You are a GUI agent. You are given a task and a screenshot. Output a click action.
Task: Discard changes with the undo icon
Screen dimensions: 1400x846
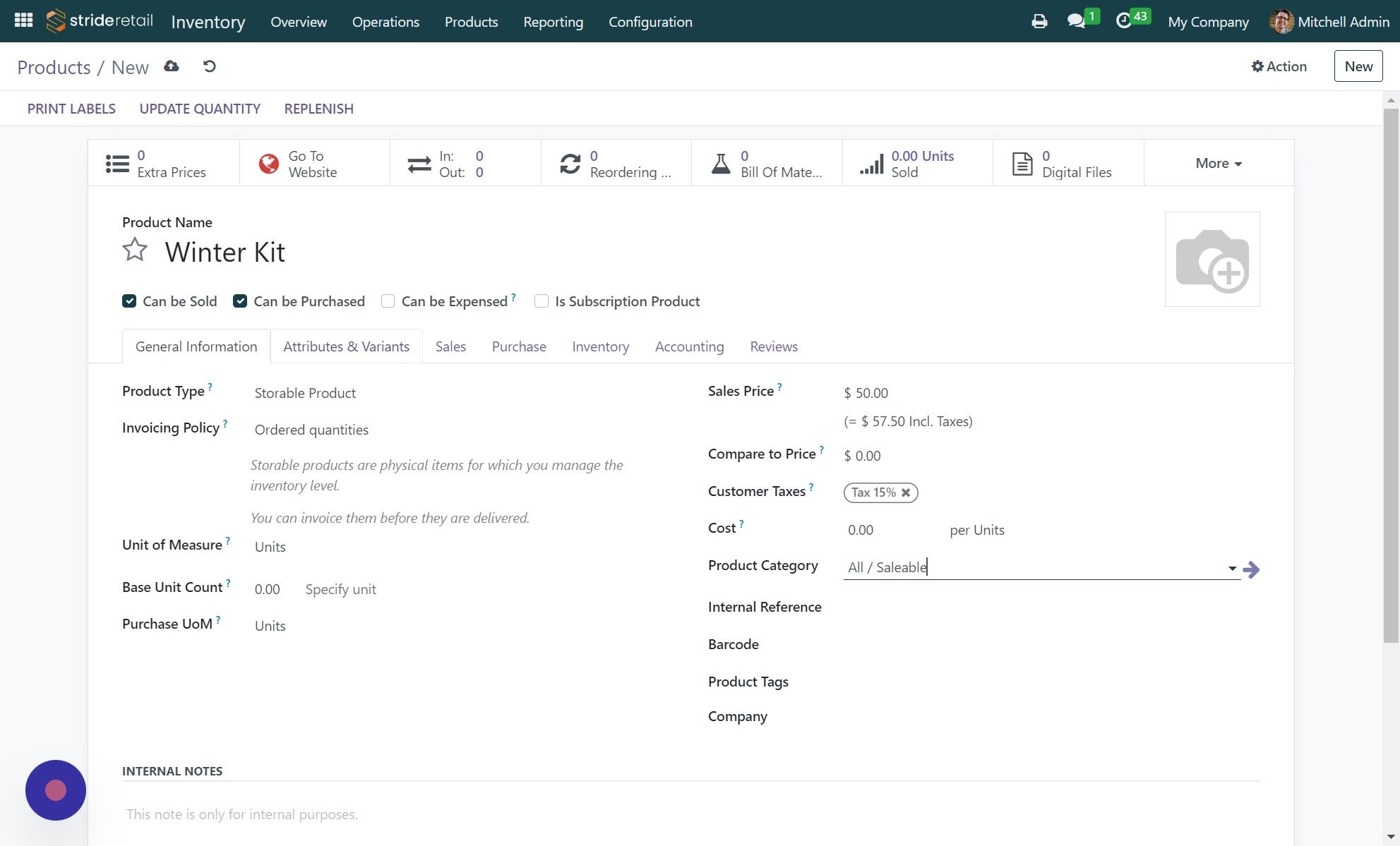[209, 66]
